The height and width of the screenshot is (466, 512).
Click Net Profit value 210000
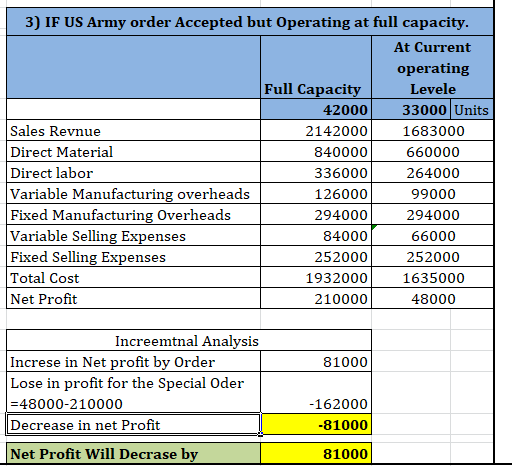316,298
